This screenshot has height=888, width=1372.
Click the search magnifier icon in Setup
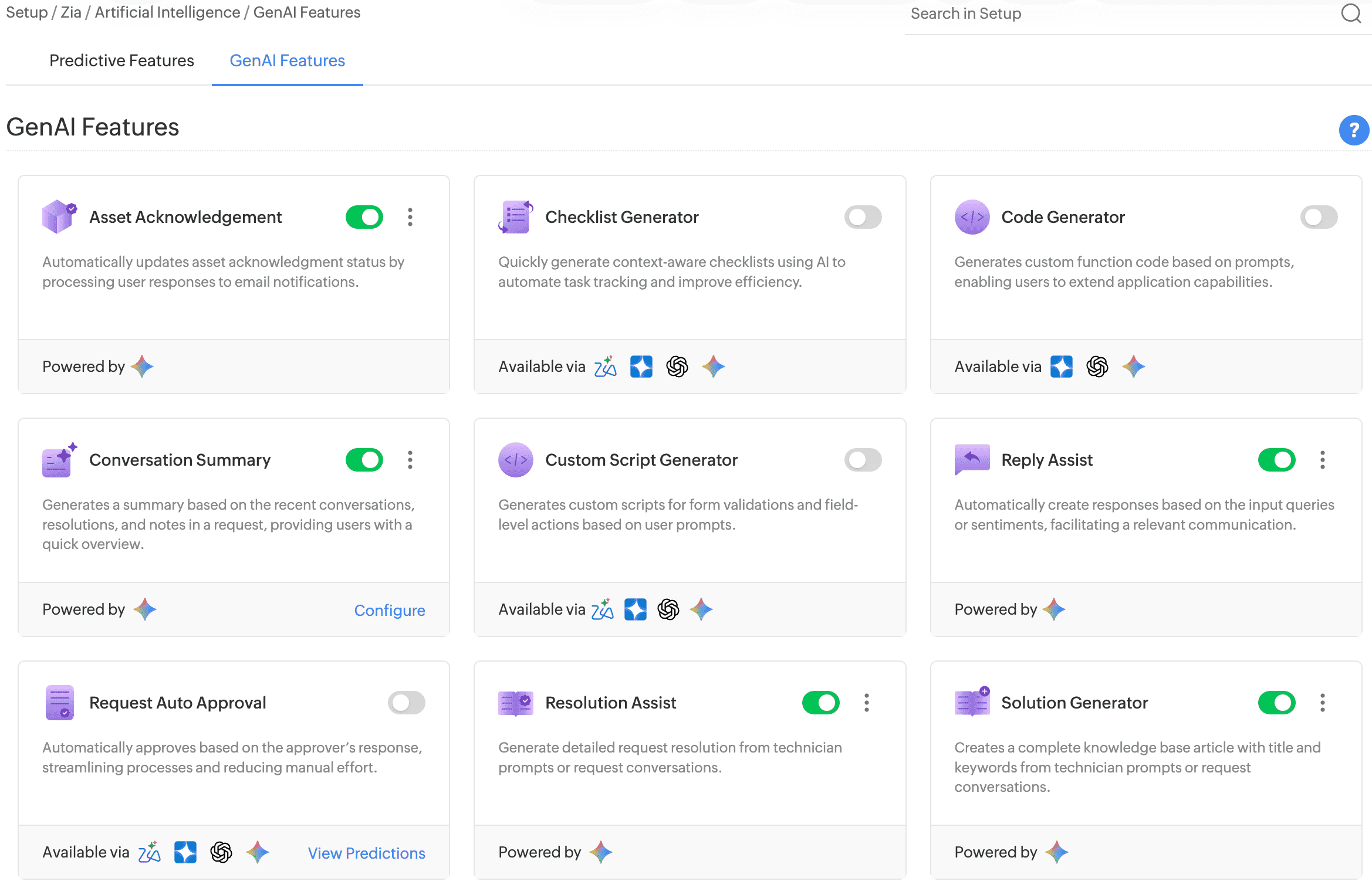(1351, 13)
